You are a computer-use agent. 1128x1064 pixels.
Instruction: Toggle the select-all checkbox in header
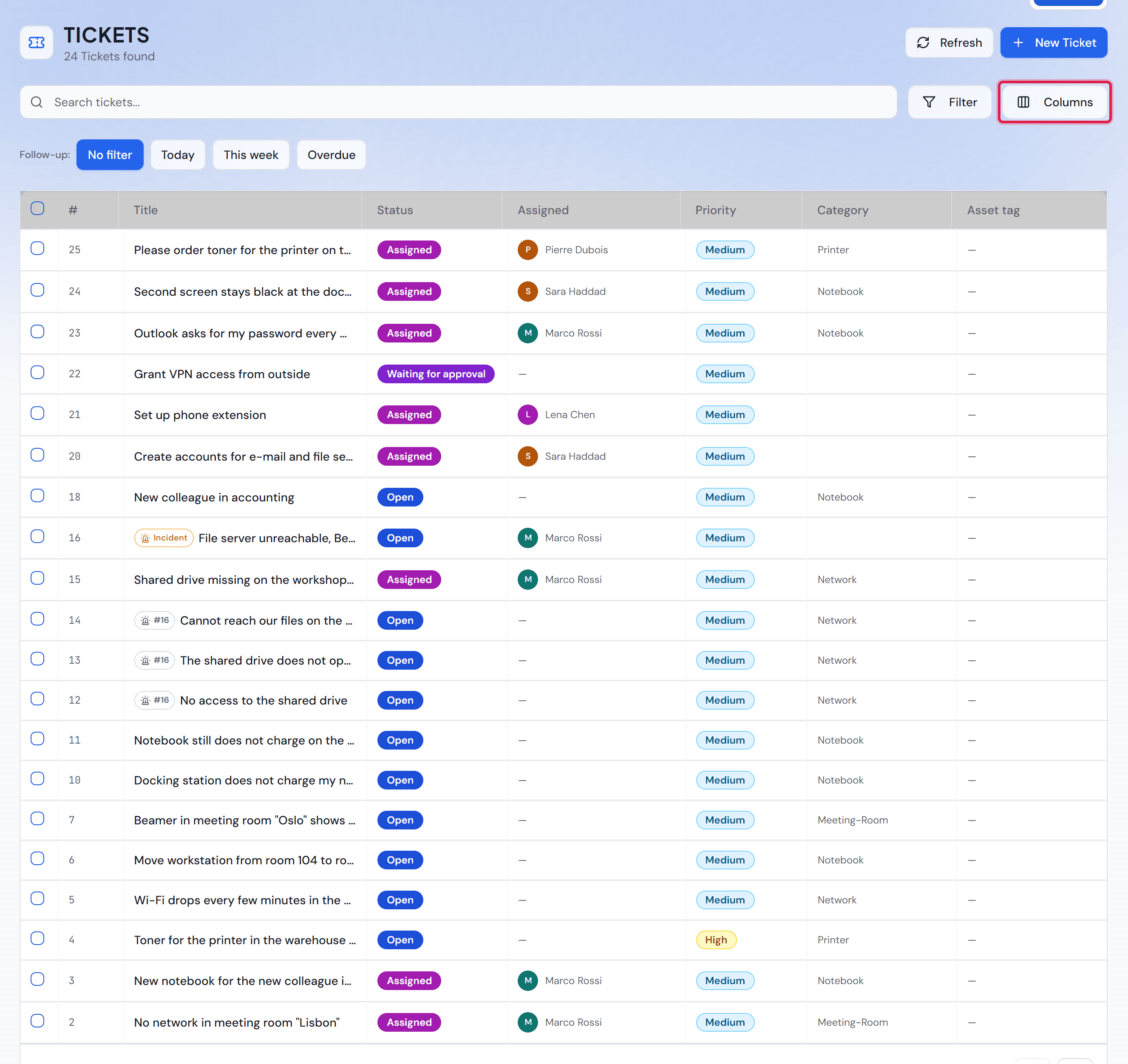[37, 208]
